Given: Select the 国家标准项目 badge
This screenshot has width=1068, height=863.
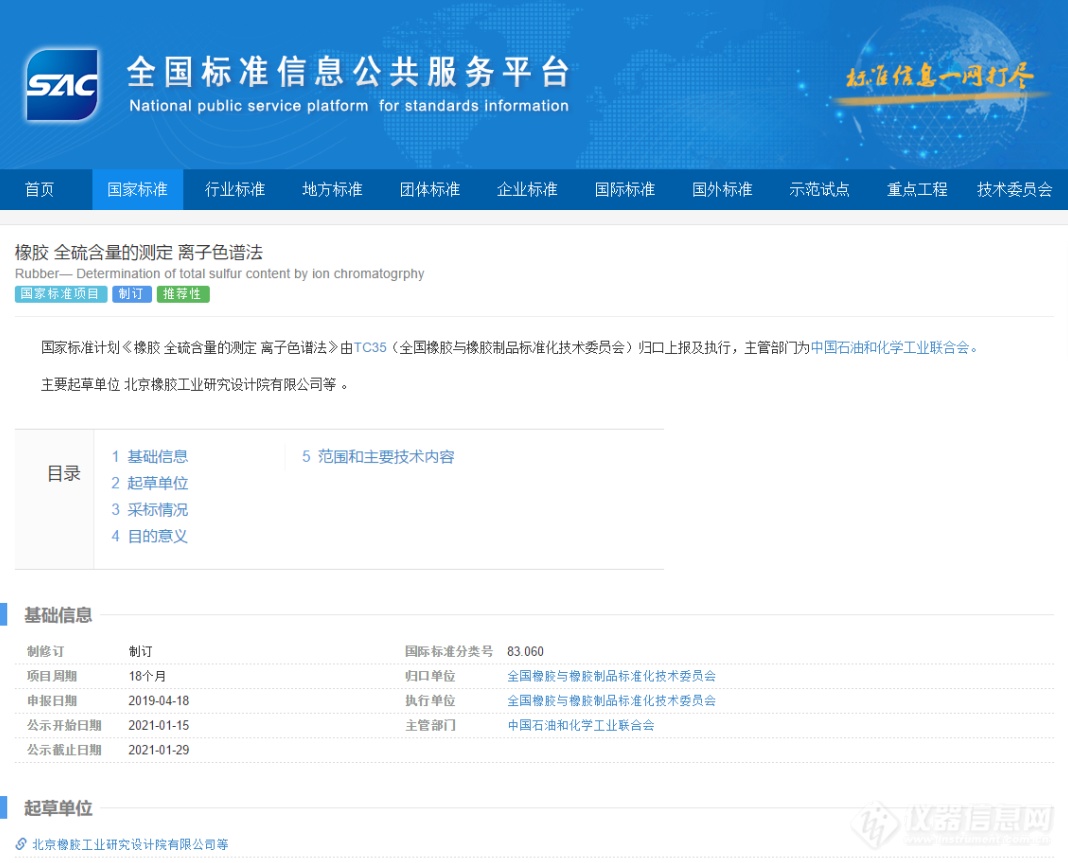Looking at the screenshot, I should tap(58, 294).
